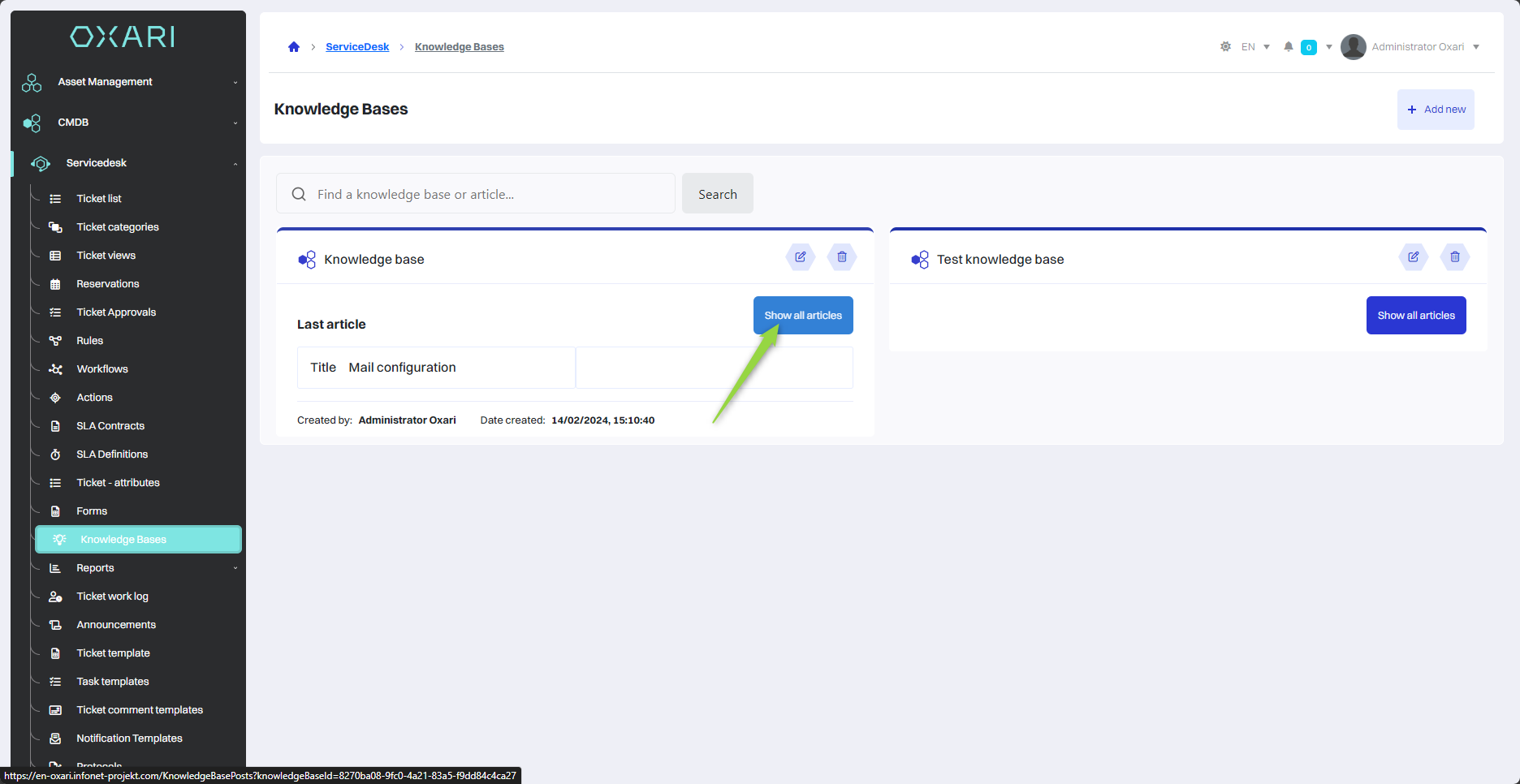
Task: Open Ticket list in sidebar
Action: pos(99,199)
